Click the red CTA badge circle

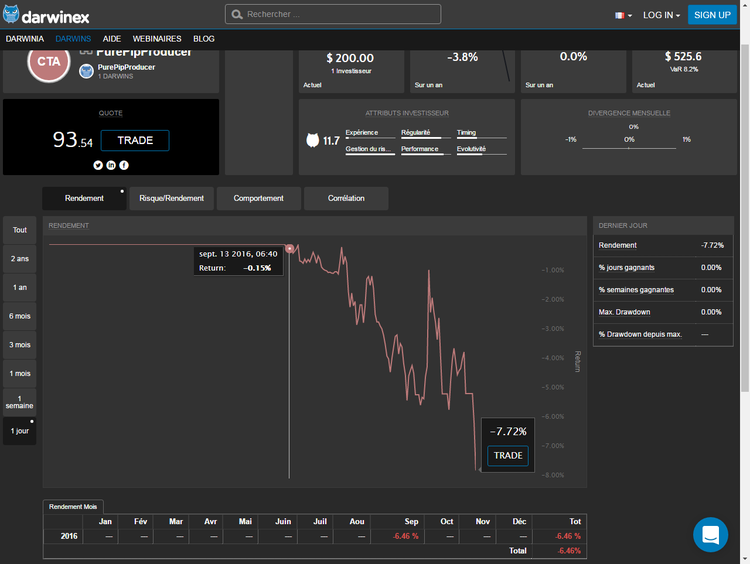coord(46,62)
